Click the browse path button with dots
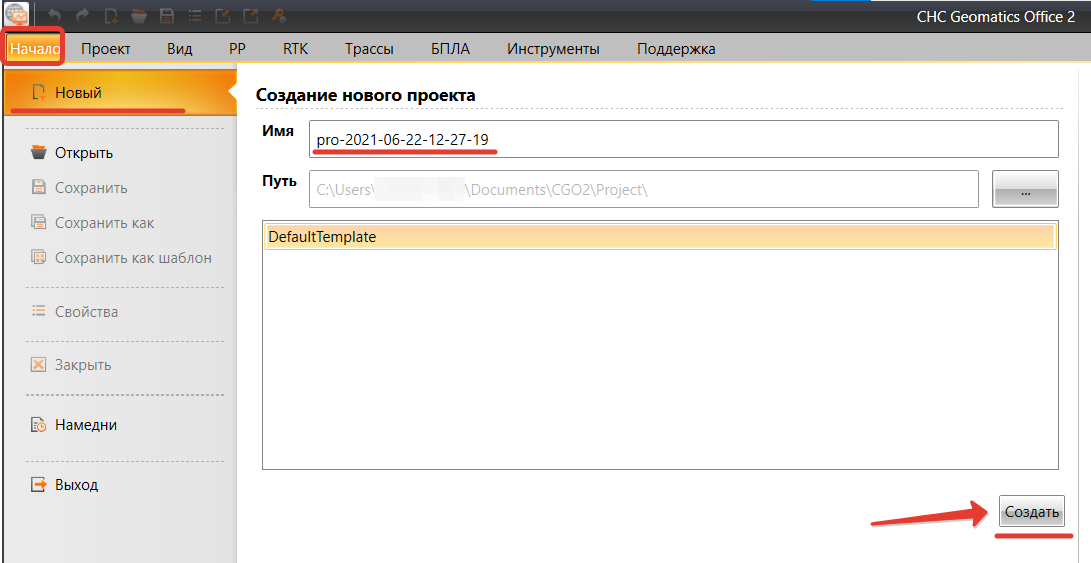This screenshot has width=1091, height=563. pyautogui.click(x=1025, y=189)
